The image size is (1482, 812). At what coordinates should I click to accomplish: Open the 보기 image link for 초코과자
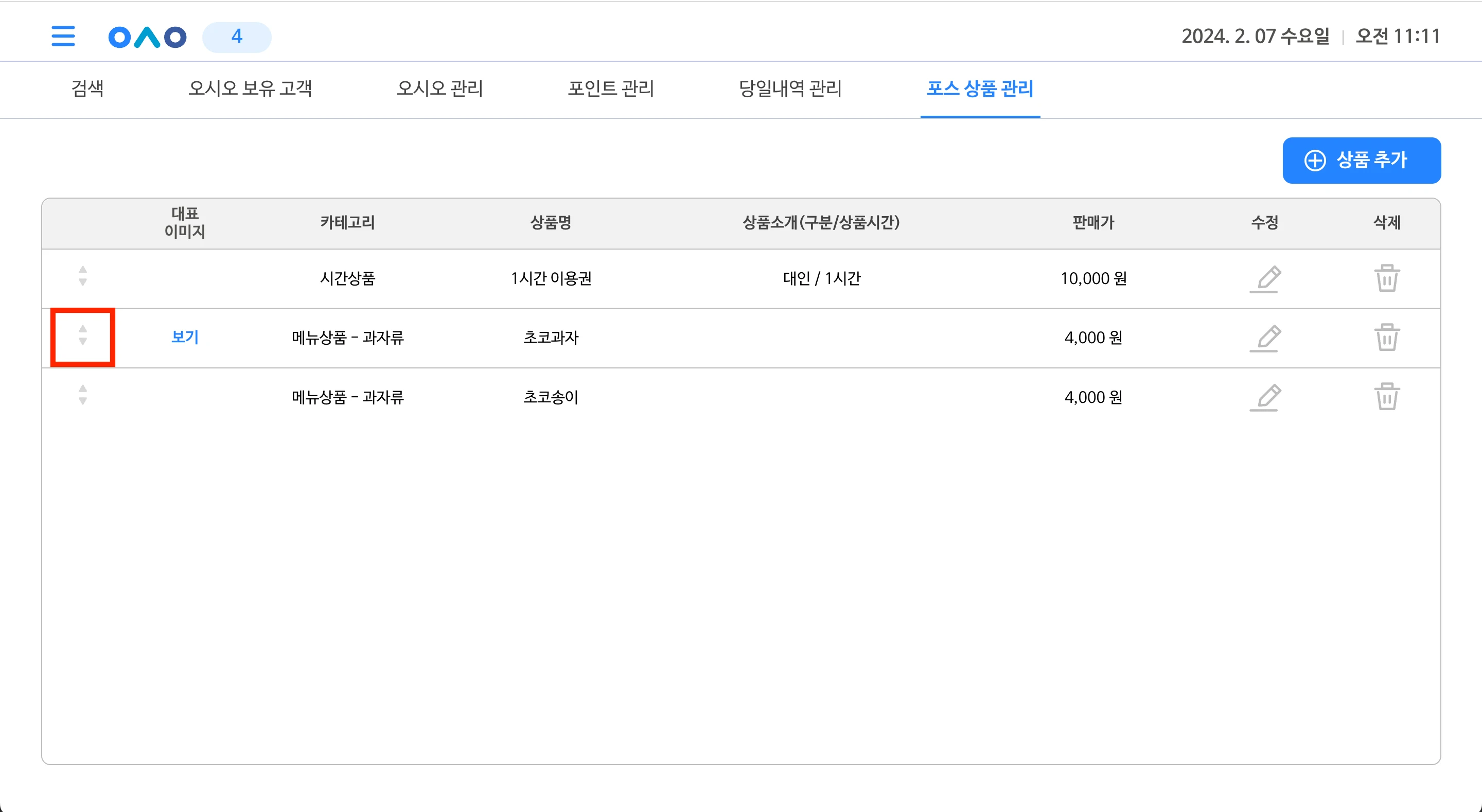(x=185, y=337)
